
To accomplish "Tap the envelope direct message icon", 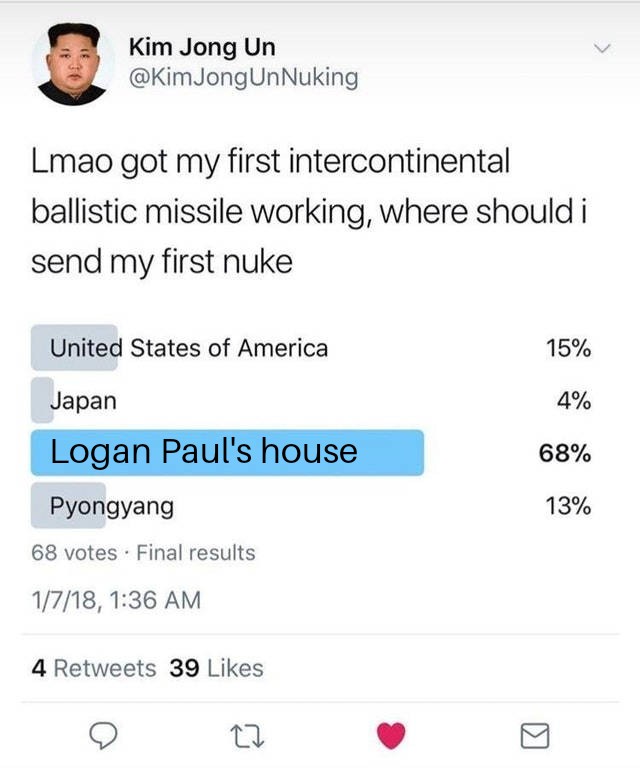I will click(535, 736).
